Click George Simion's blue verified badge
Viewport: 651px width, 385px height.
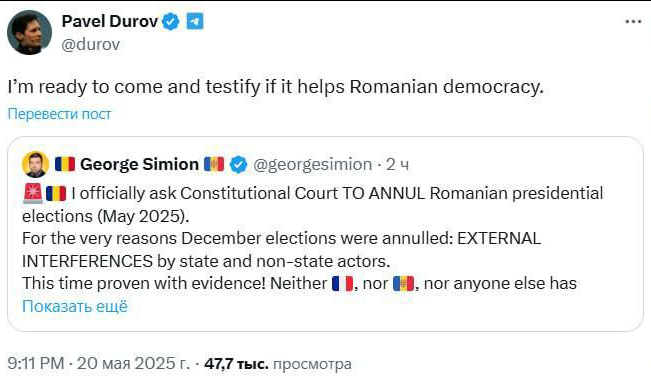click(x=238, y=164)
